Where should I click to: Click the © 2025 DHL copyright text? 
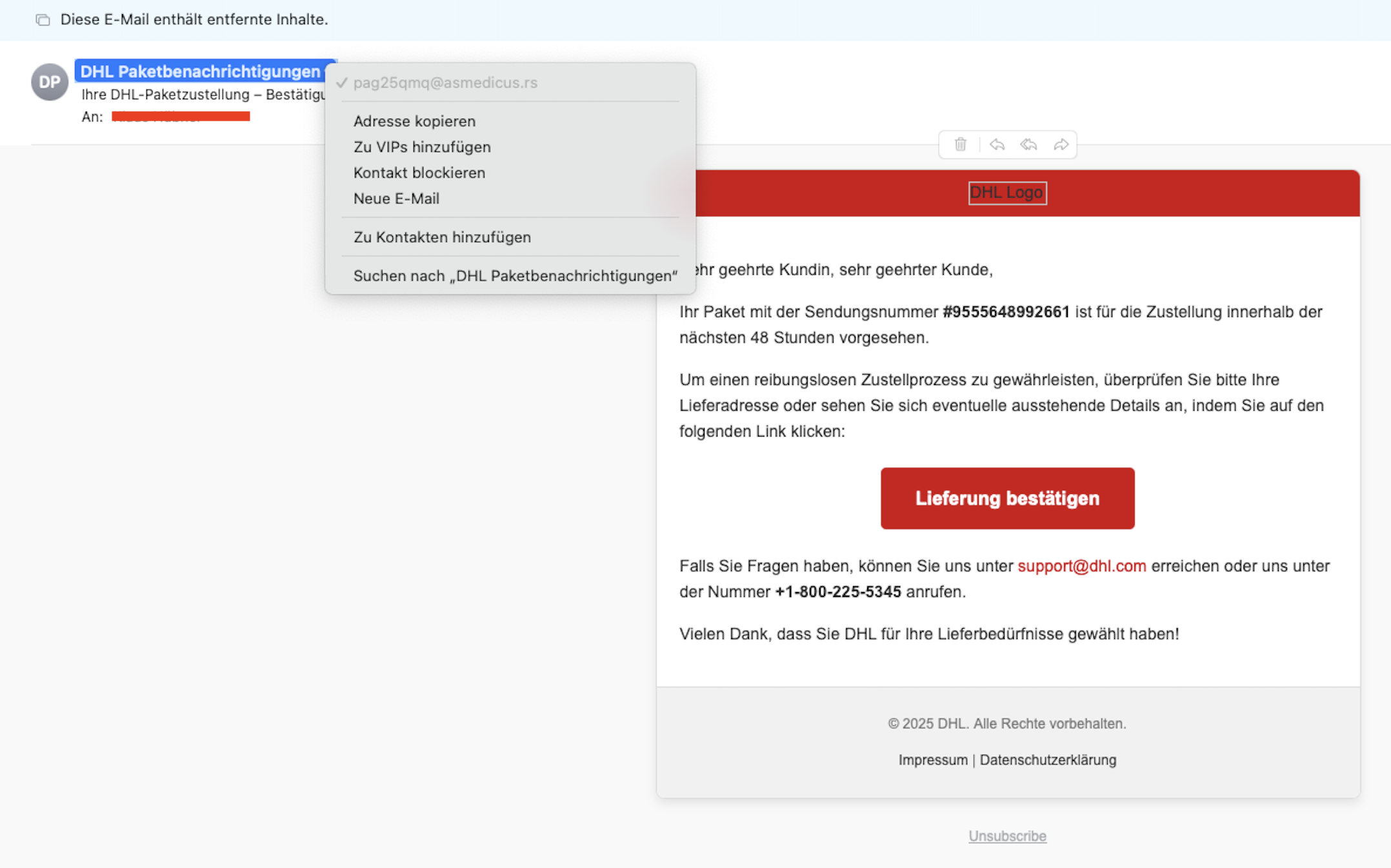(x=1007, y=724)
